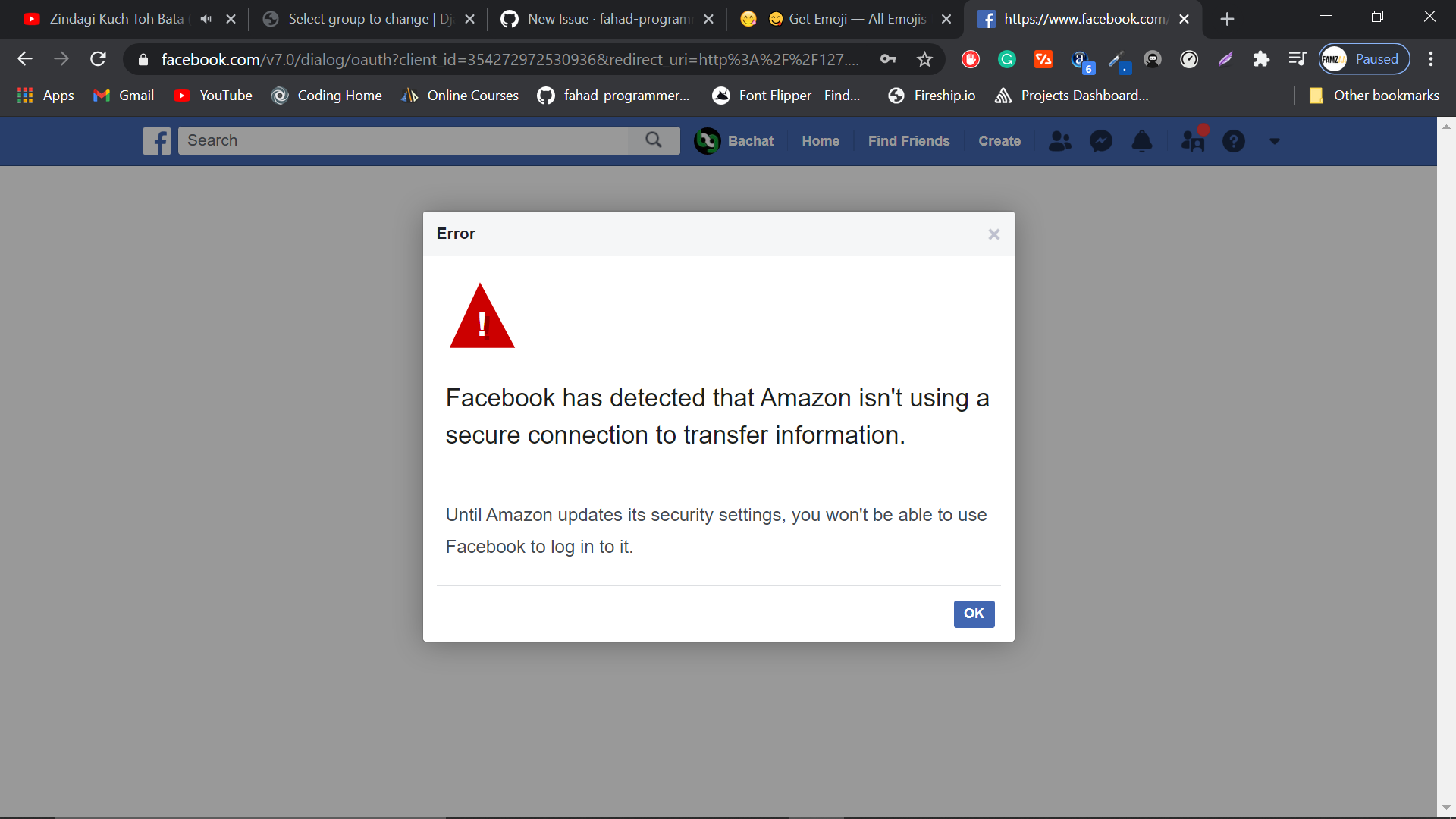Open the Grammarly extension icon
This screenshot has width=1456, height=819.
click(1007, 59)
